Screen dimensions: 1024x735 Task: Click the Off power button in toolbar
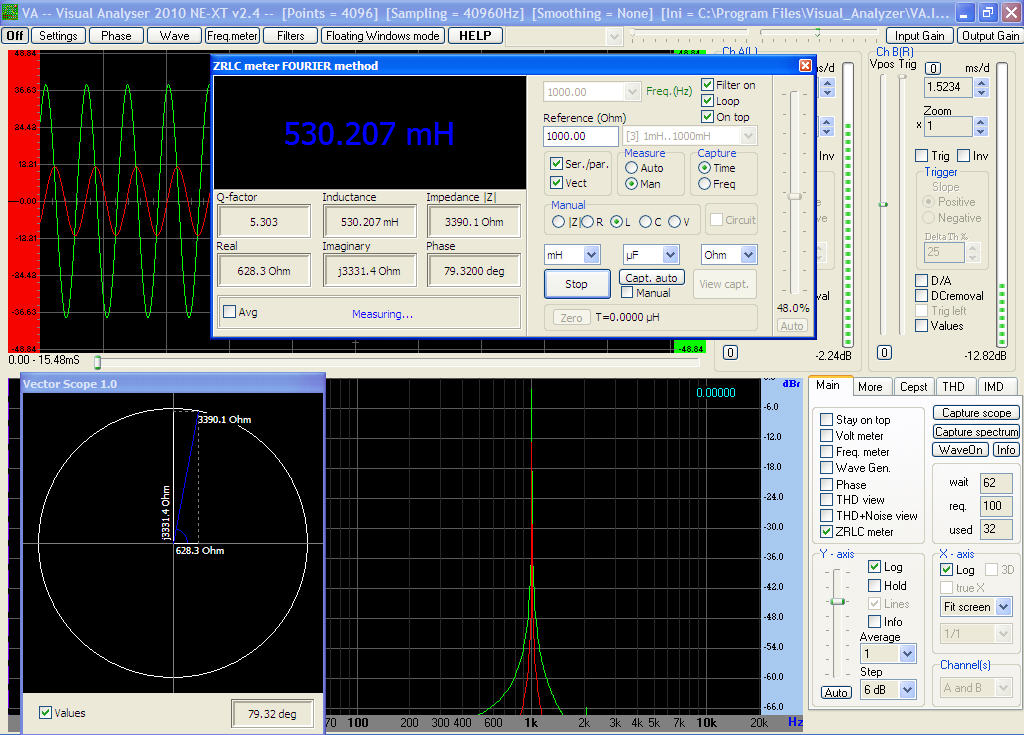coord(15,35)
